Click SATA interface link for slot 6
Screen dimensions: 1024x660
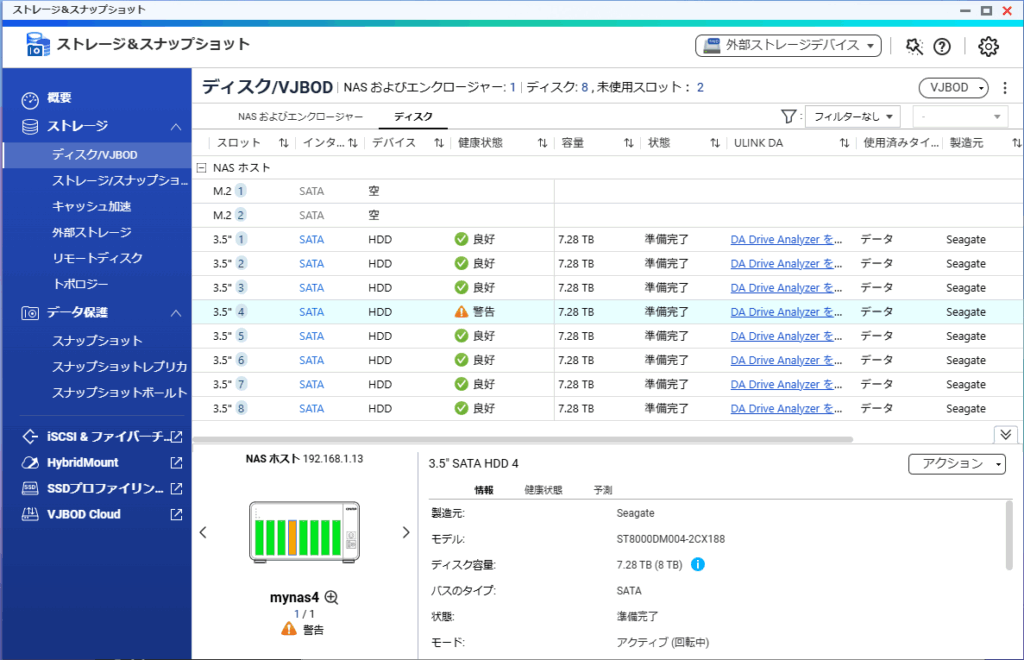[312, 360]
